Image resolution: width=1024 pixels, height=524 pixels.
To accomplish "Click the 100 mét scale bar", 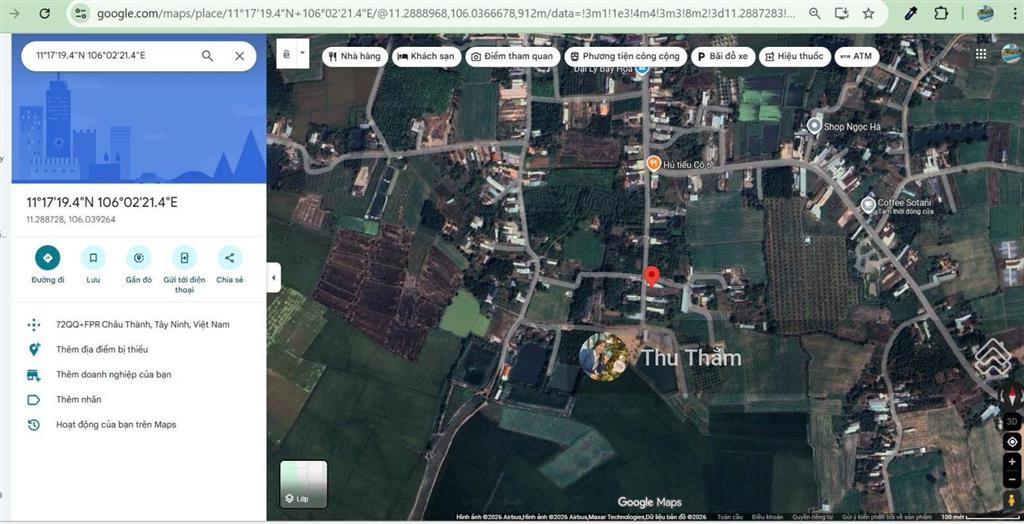I will pyautogui.click(x=982, y=517).
